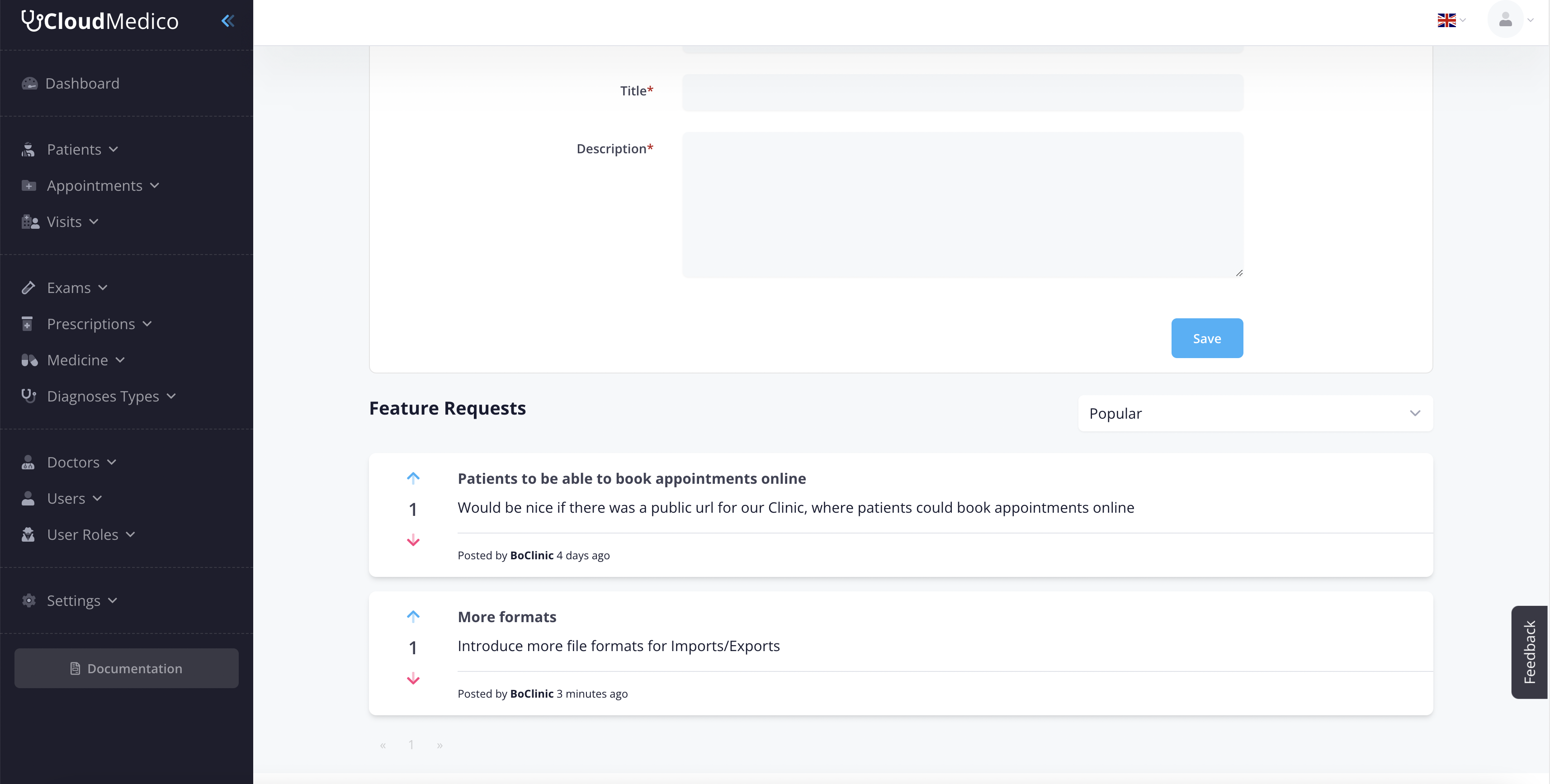This screenshot has width=1550, height=784.
Task: Expand the Visits menu chevron
Action: coord(94,222)
